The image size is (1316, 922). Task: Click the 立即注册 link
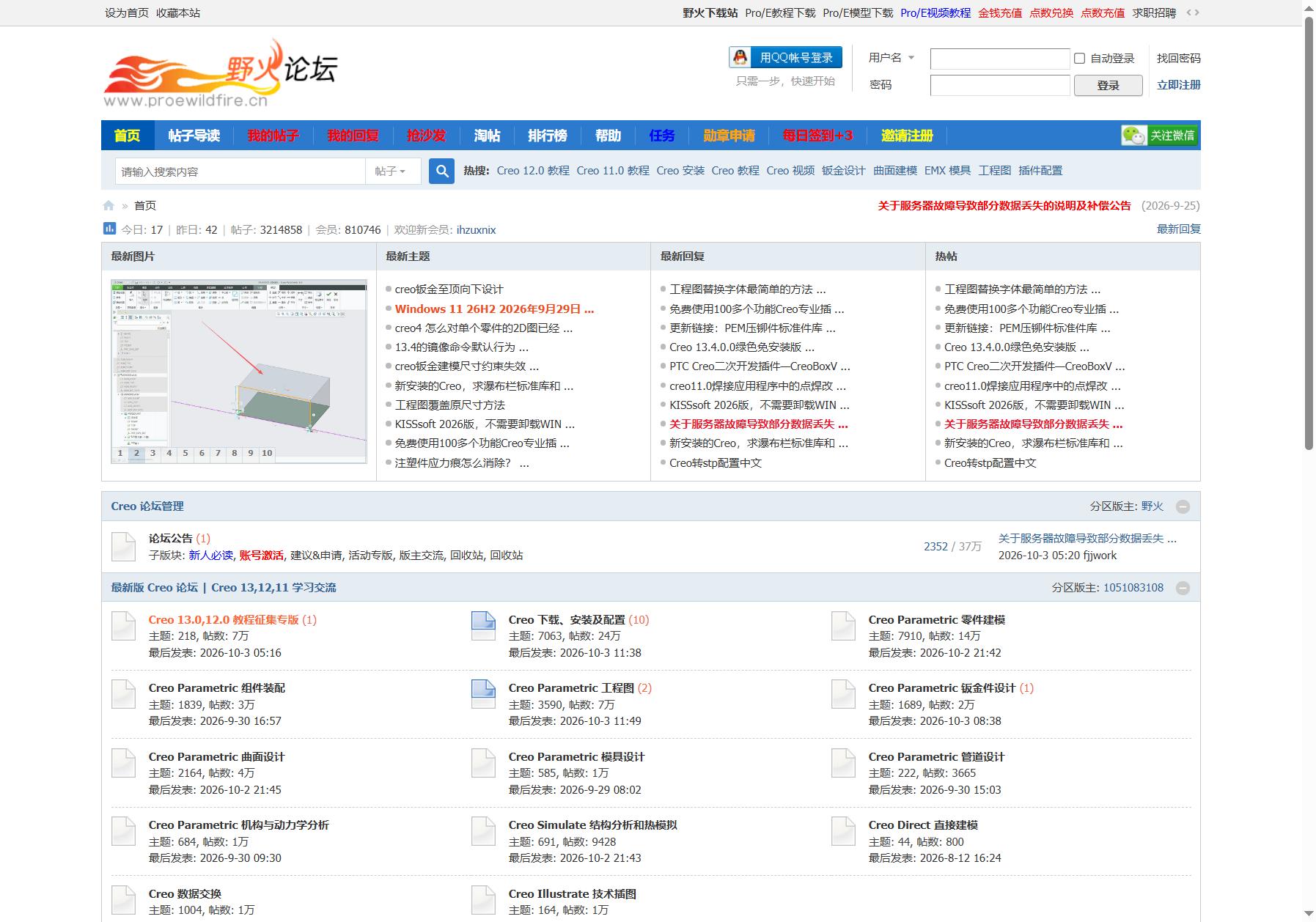[1178, 85]
